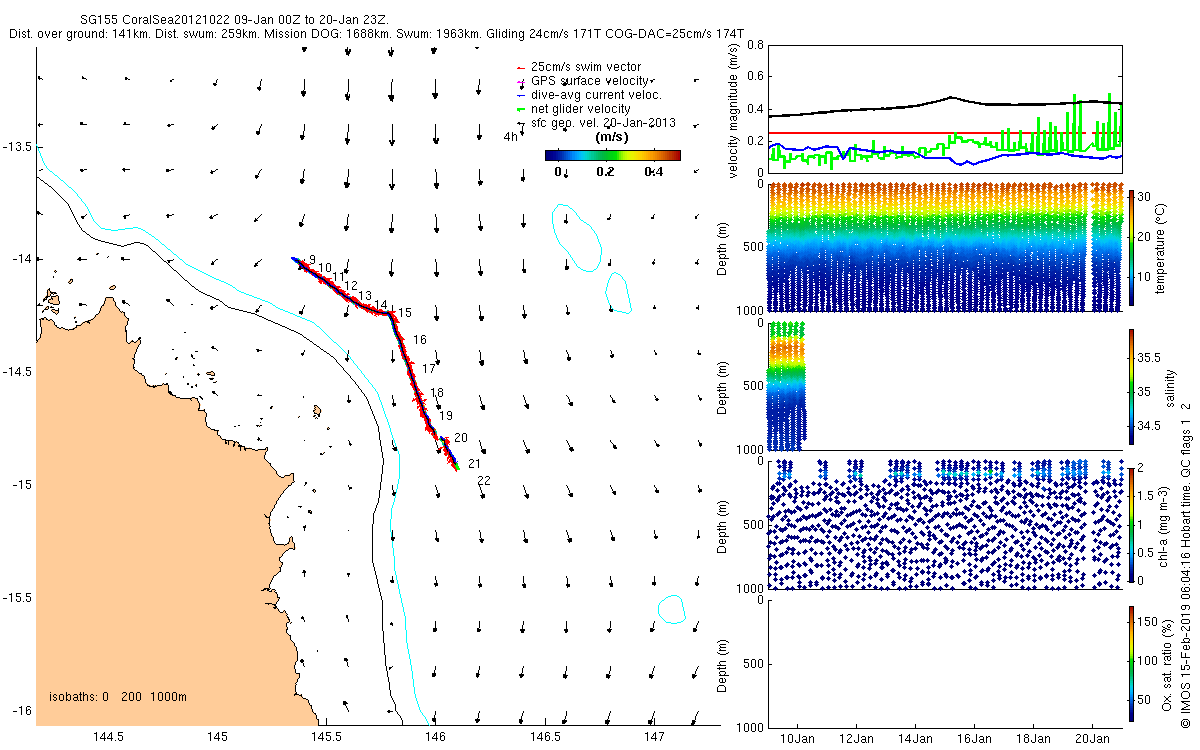This screenshot has width=1200, height=750.
Task: Select the 'Dist. over ground: 141km' summary line
Action: point(376,34)
